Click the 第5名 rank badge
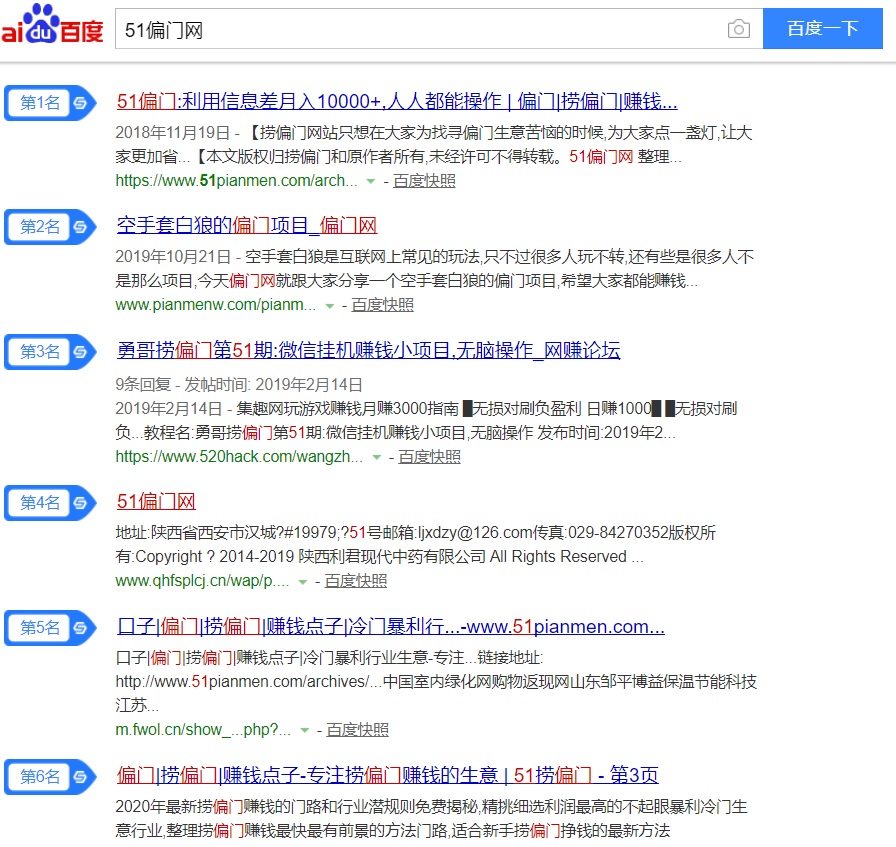Image resolution: width=896 pixels, height=847 pixels. pos(50,628)
